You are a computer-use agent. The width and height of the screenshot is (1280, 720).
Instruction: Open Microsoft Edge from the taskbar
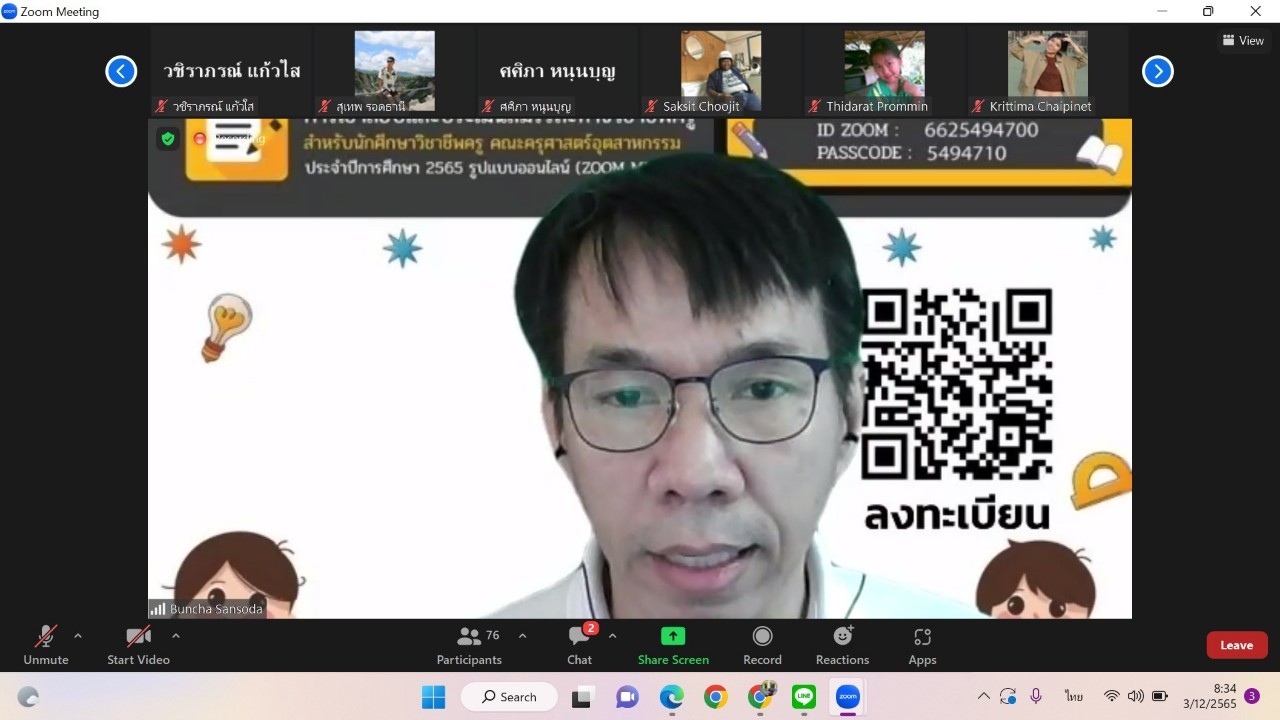pyautogui.click(x=671, y=696)
